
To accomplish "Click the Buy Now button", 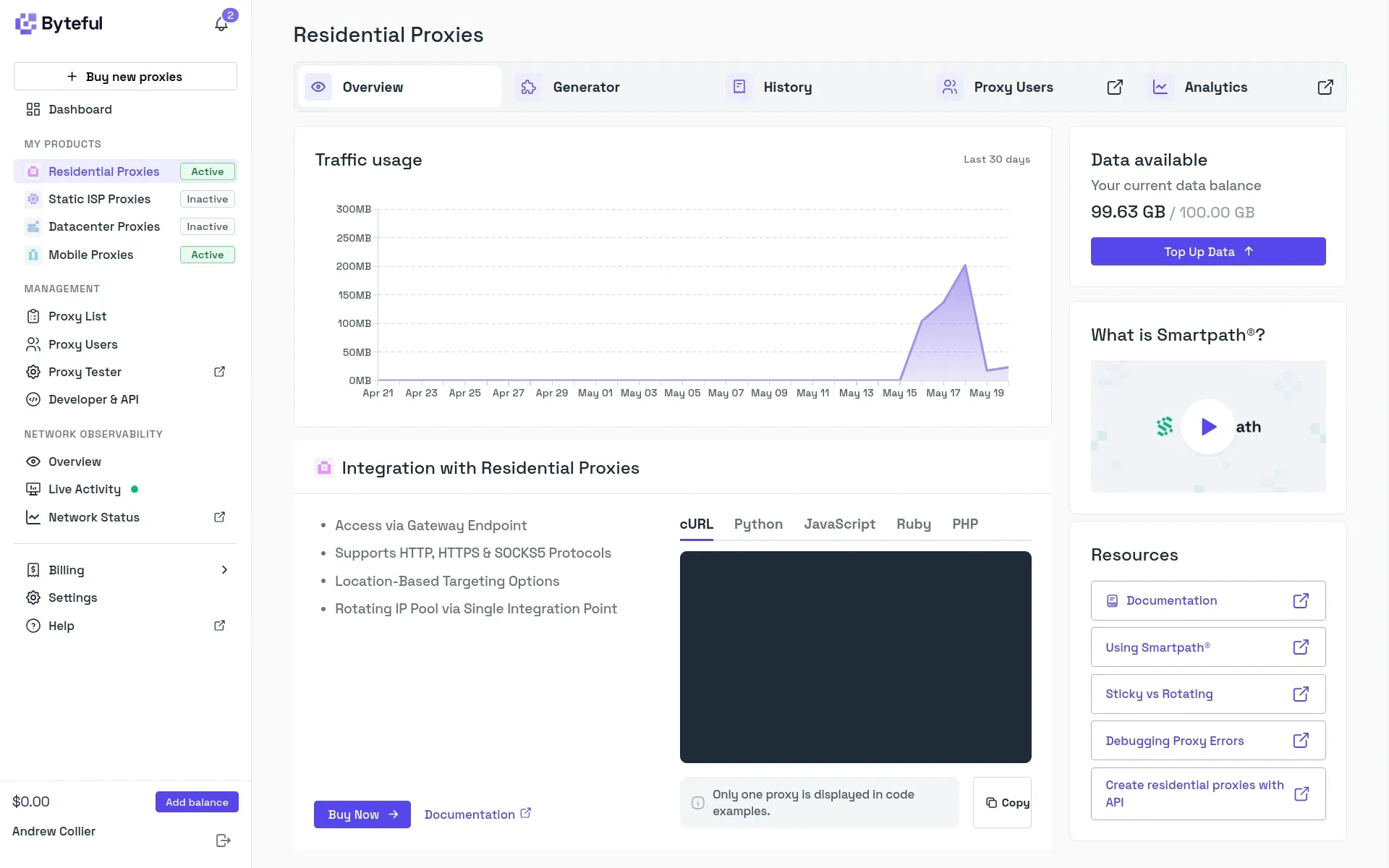I will [362, 814].
